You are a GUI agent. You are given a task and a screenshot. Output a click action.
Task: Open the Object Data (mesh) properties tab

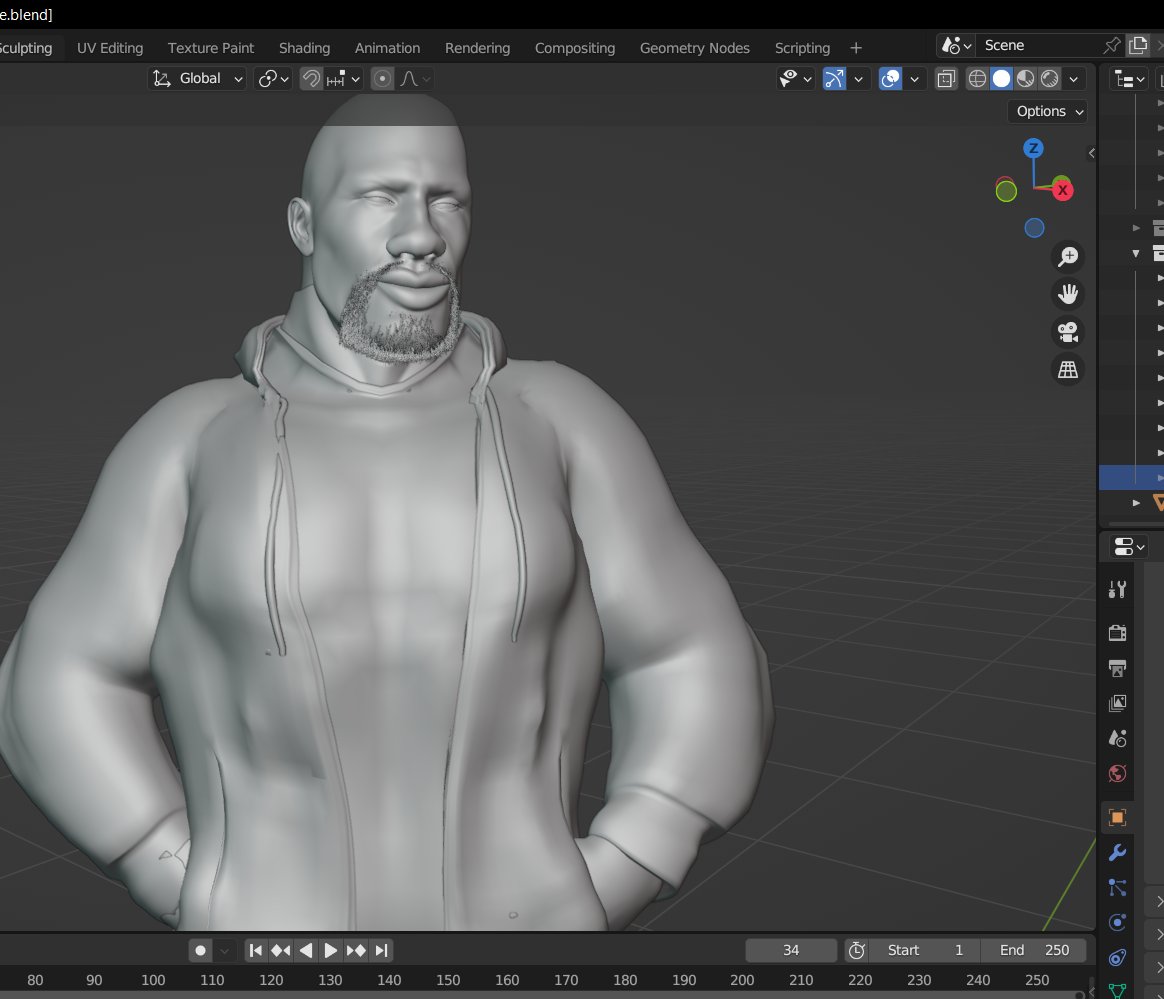[x=1117, y=990]
